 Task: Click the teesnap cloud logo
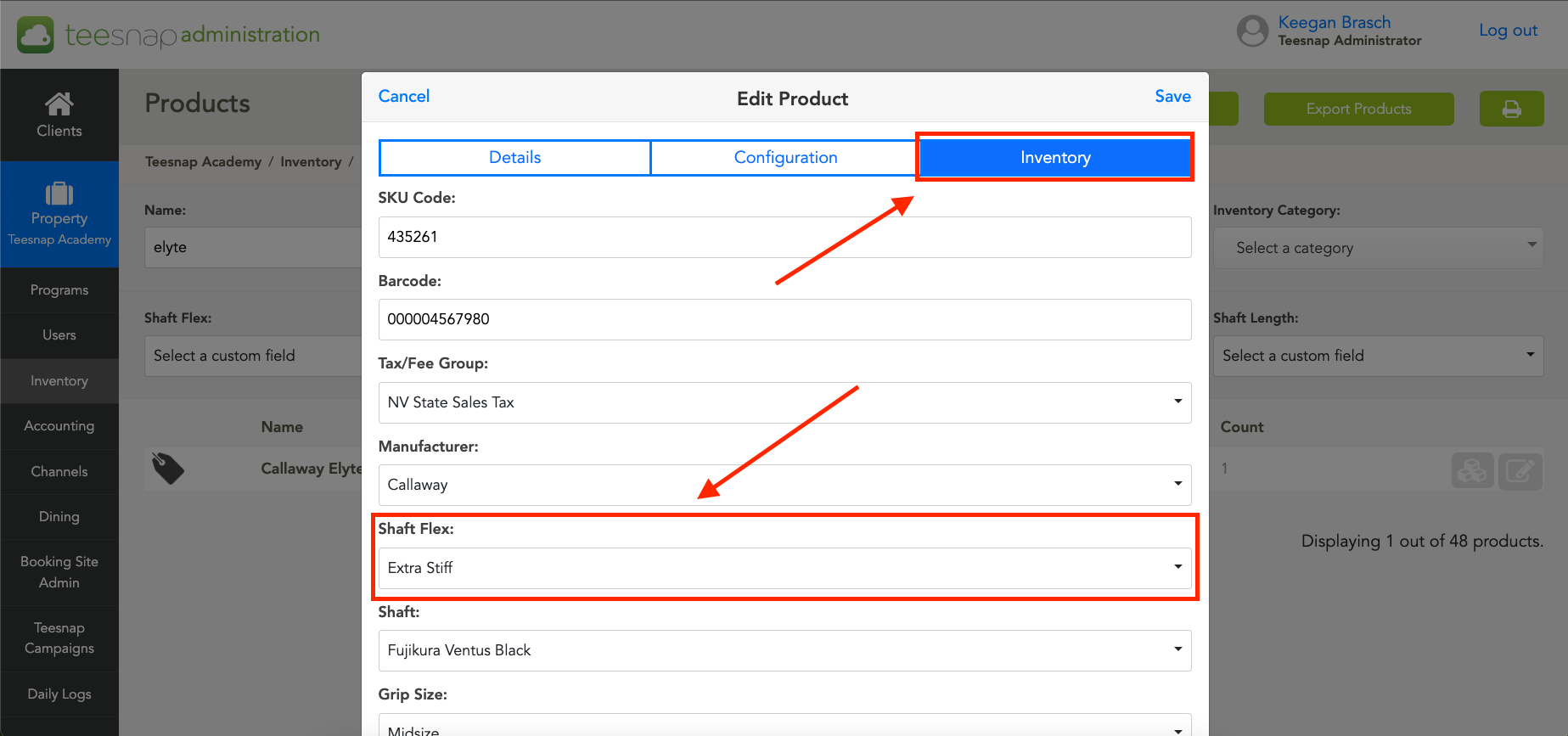[36, 35]
